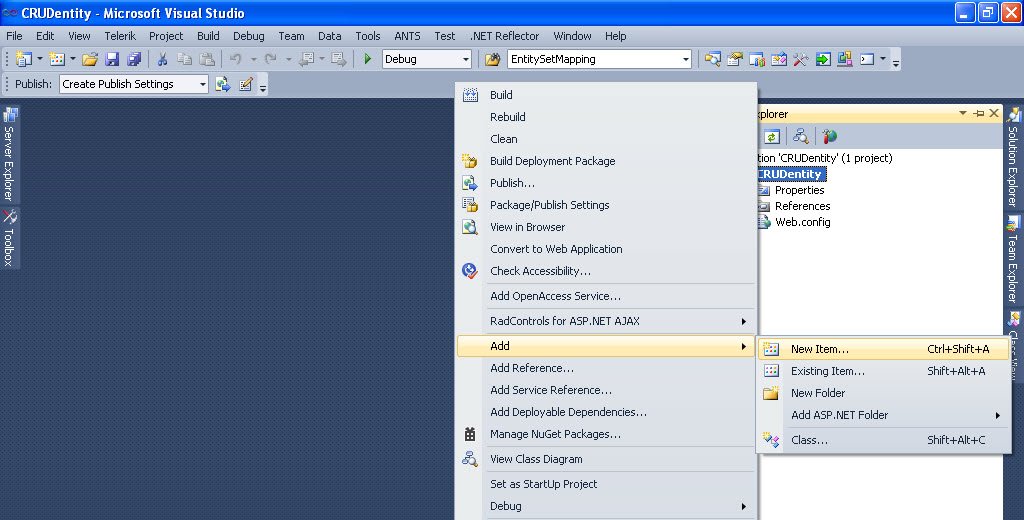Viewport: 1024px width, 520px height.
Task: Open the Telerik menu
Action: 120,36
